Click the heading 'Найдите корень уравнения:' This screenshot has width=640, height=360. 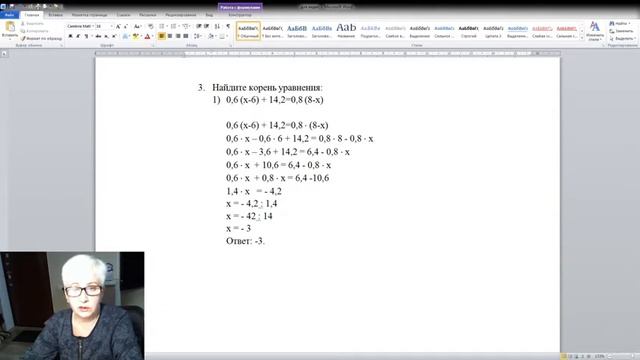[267, 87]
